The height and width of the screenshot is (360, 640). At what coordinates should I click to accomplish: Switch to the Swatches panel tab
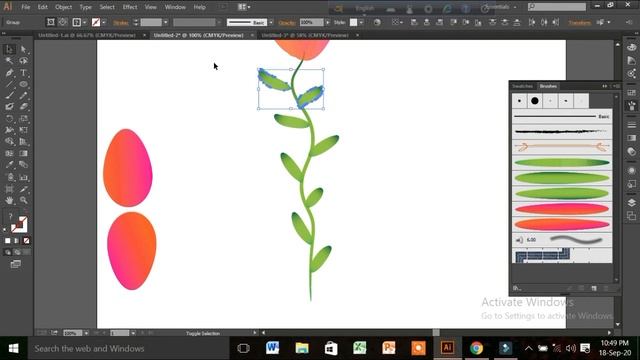click(x=522, y=86)
